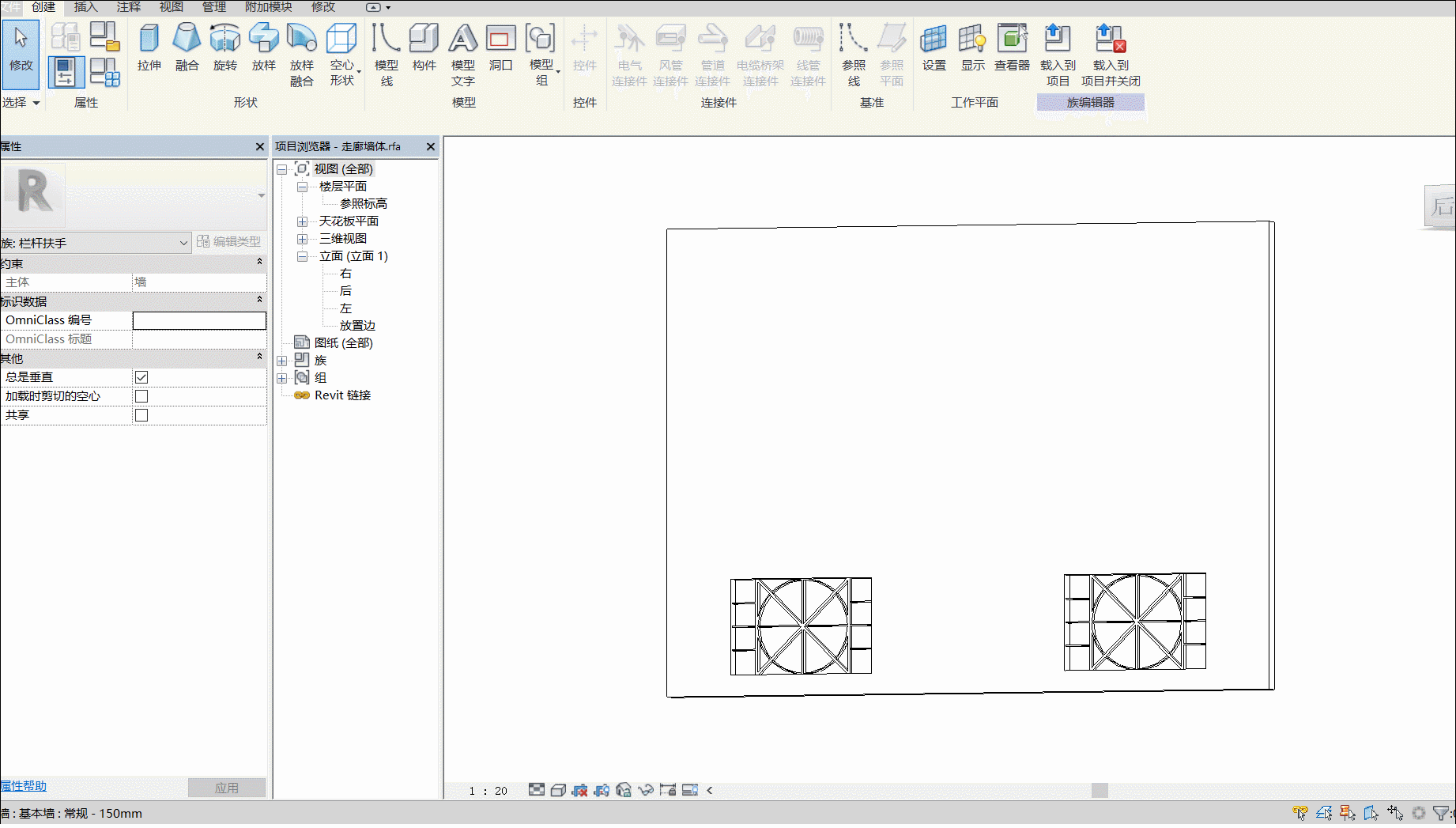The image size is (1456, 828).
Task: Switch to the 注释 ribbon tab
Action: [128, 7]
